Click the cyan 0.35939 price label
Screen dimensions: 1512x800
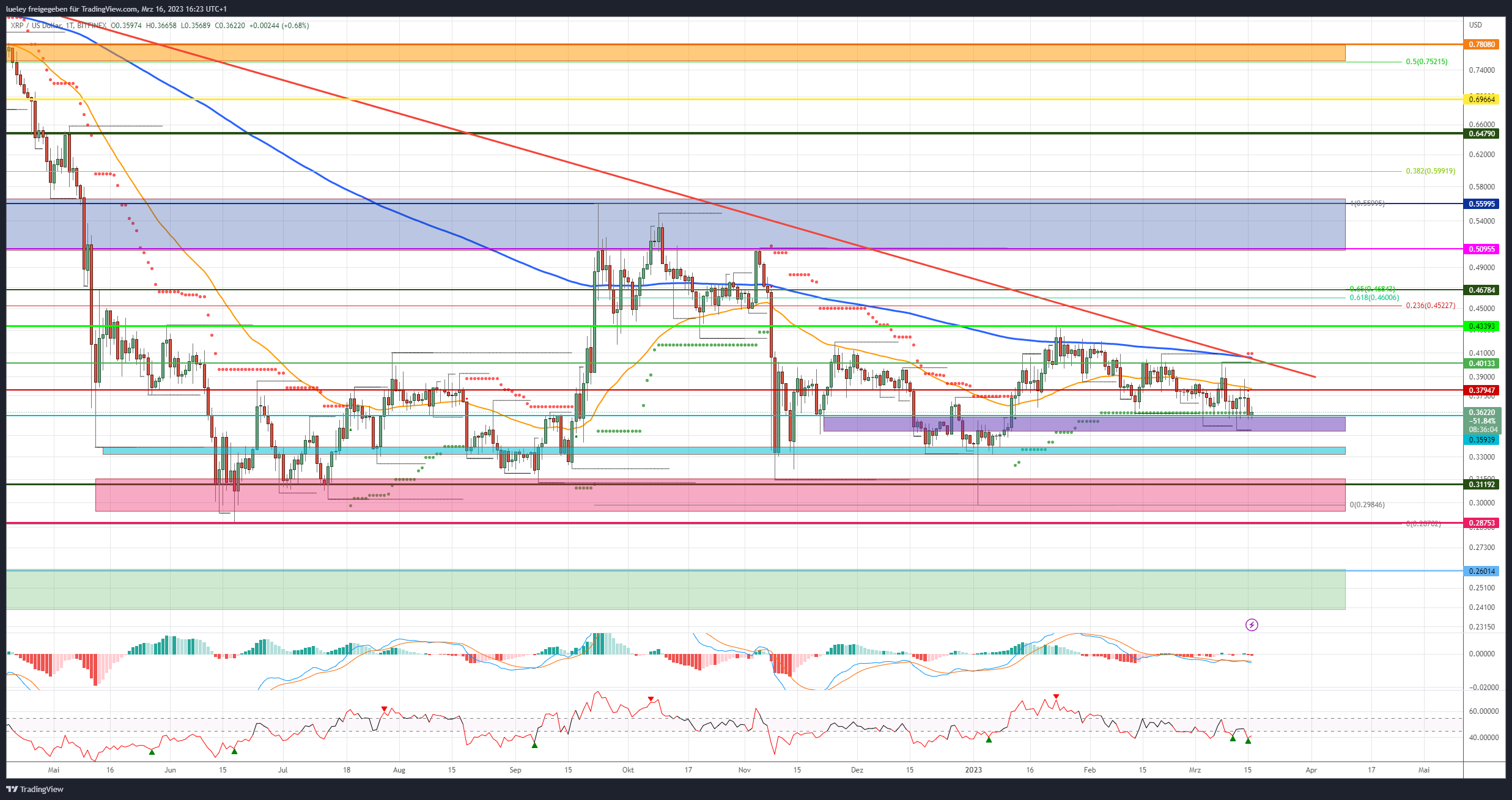click(1481, 439)
